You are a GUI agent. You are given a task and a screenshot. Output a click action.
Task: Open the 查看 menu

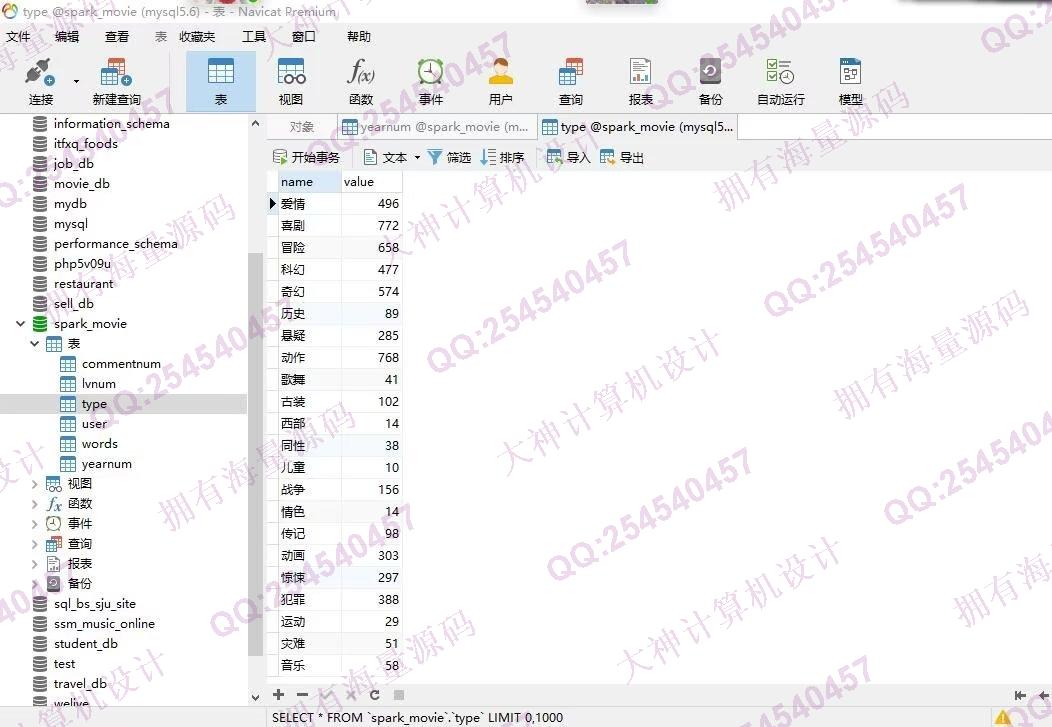(117, 36)
